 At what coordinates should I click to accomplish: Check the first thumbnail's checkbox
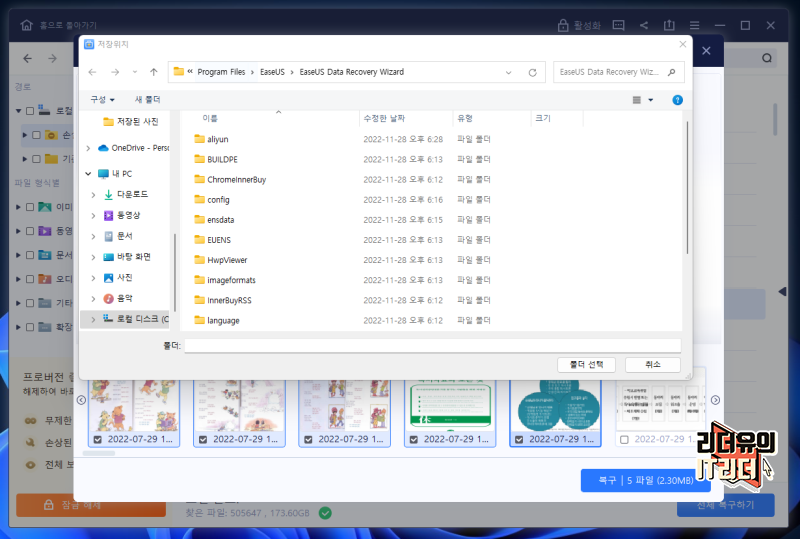[98, 439]
